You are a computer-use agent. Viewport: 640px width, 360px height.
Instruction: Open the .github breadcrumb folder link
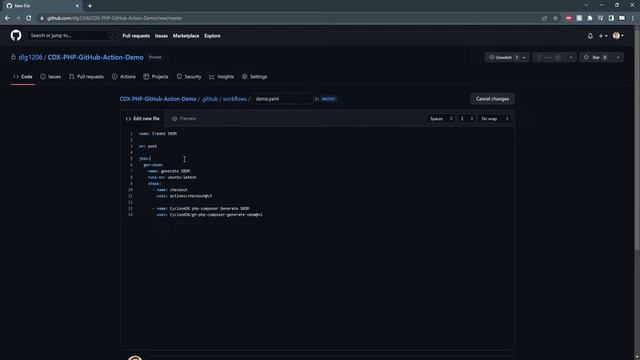pyautogui.click(x=210, y=99)
